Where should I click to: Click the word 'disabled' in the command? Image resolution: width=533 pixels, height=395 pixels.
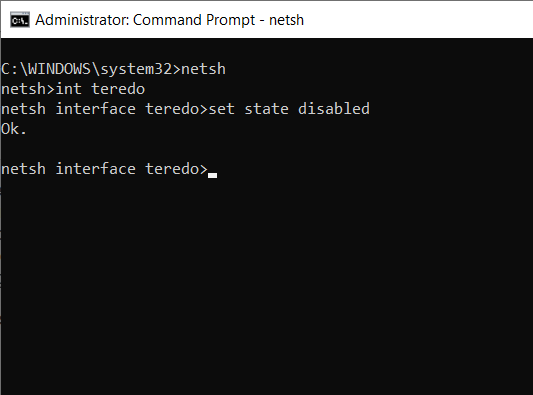pyautogui.click(x=333, y=109)
